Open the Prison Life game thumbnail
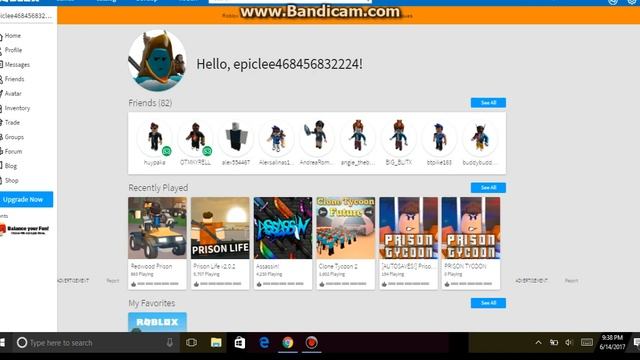Image resolution: width=640 pixels, height=360 pixels. (x=220, y=228)
